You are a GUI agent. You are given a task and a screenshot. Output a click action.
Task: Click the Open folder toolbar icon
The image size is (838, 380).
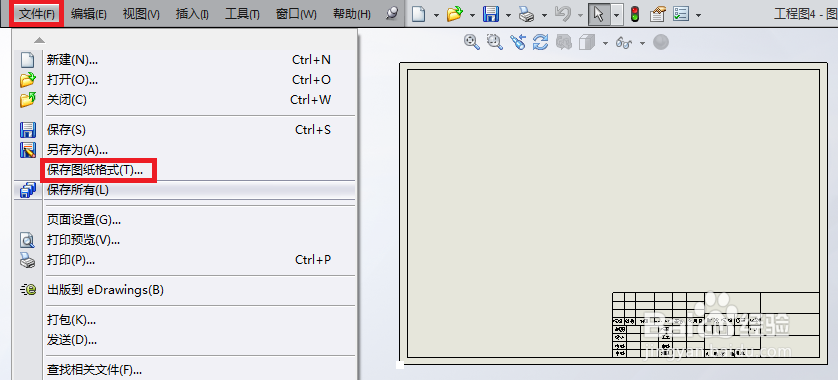[454, 14]
